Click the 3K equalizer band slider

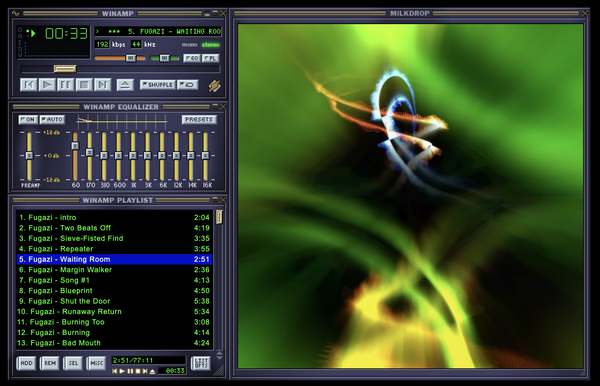click(147, 155)
